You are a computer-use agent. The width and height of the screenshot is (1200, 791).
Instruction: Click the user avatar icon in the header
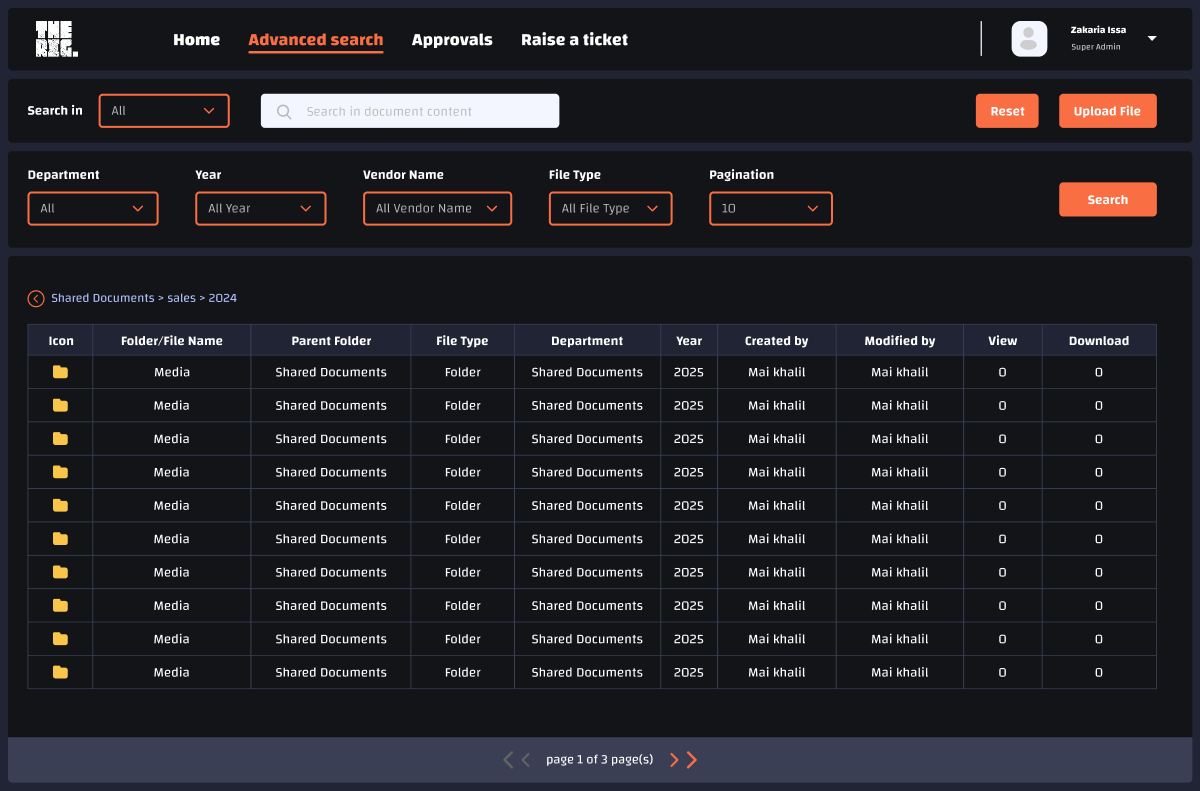tap(1029, 38)
